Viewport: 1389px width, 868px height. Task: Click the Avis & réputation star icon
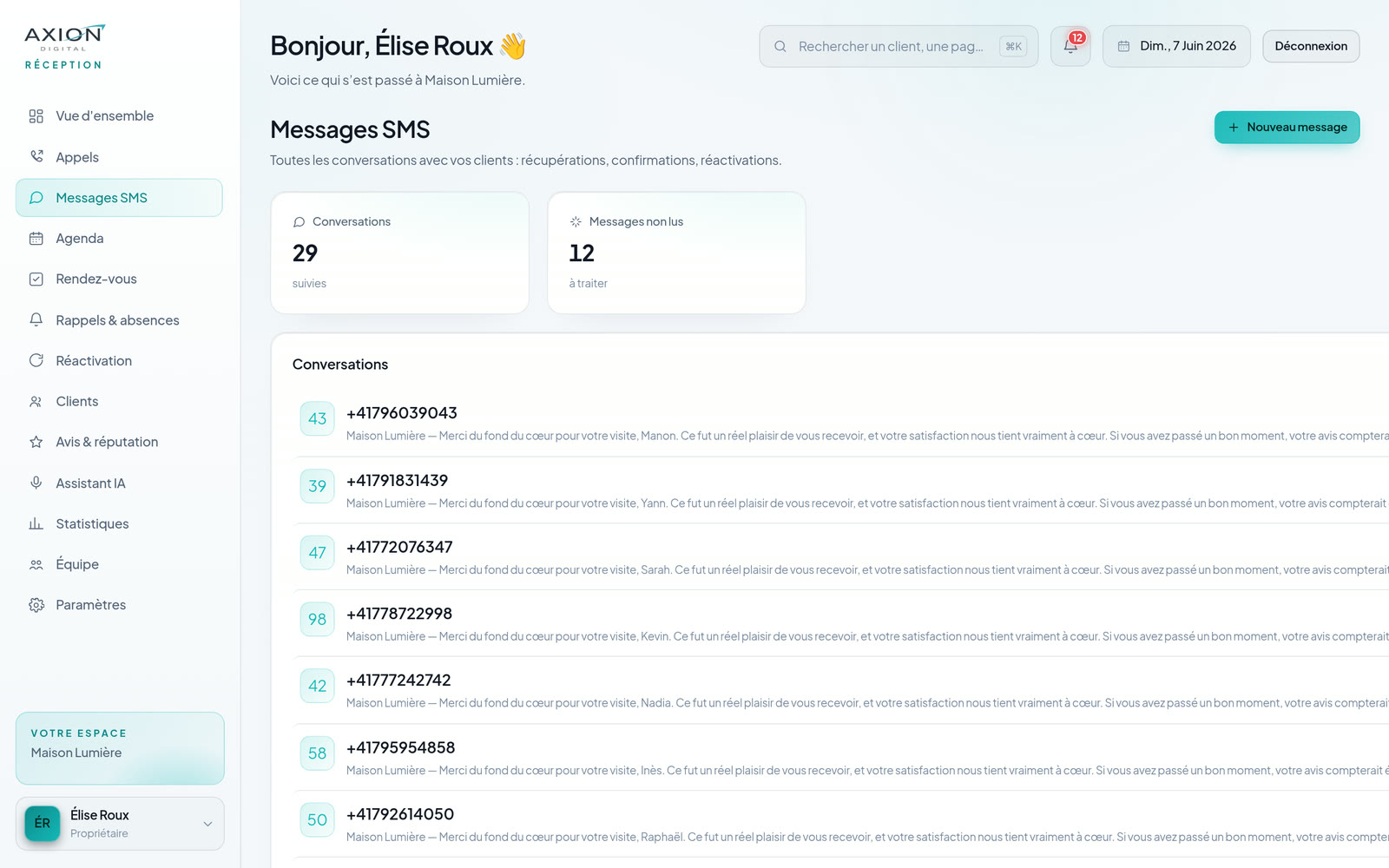36,442
